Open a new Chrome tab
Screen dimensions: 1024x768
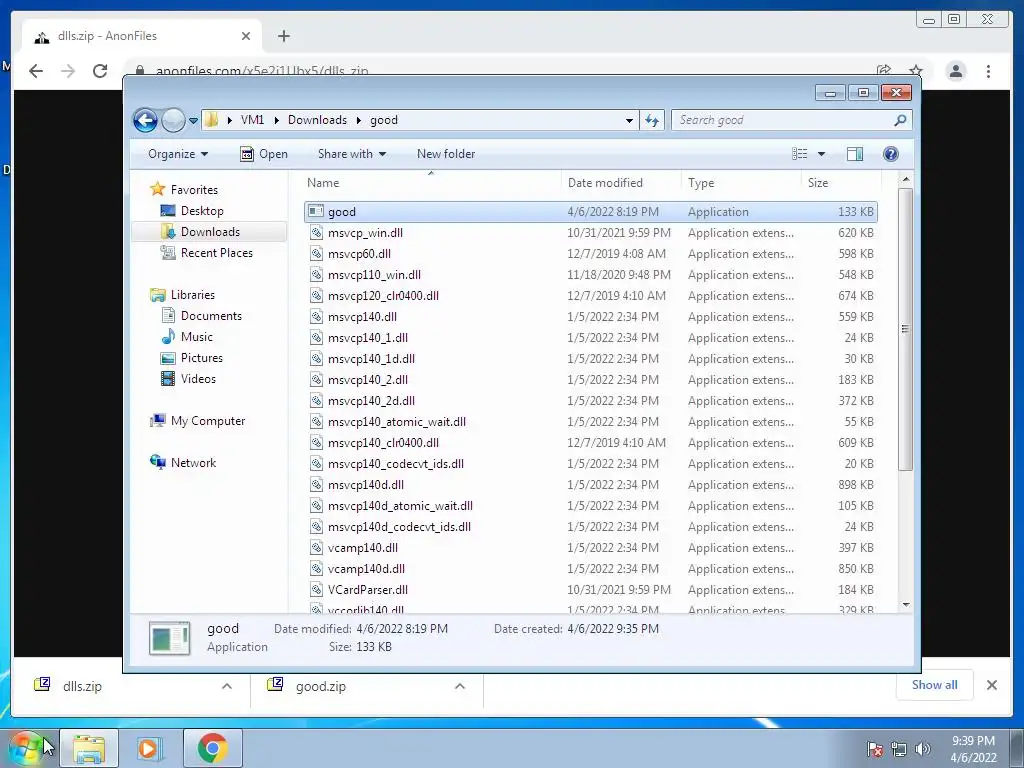point(283,36)
